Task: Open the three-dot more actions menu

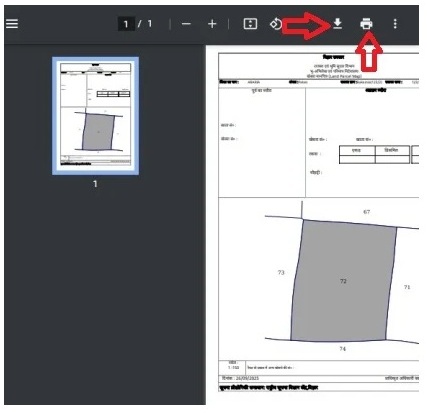Action: [395, 24]
